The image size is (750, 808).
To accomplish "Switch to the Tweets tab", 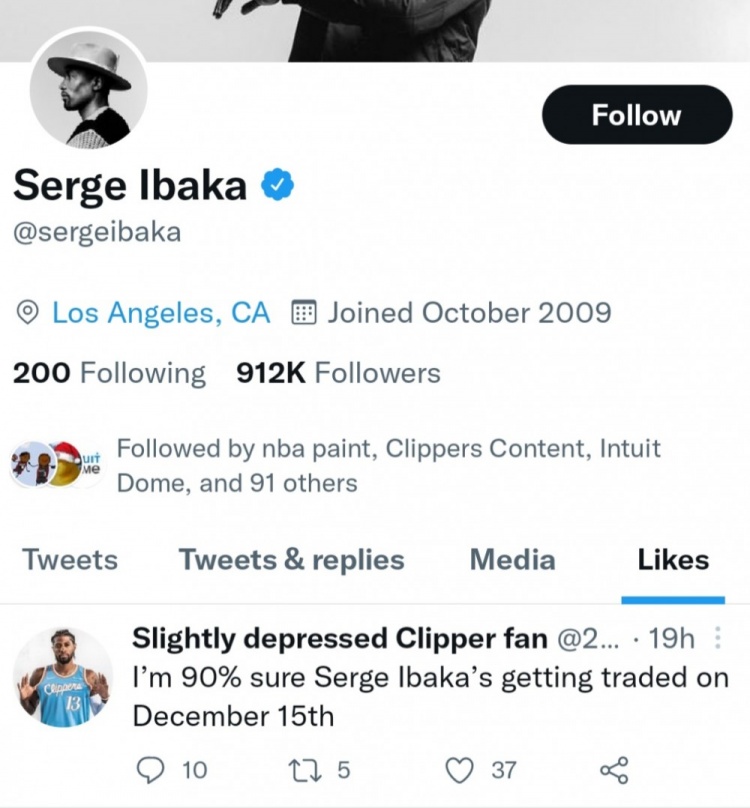I will [x=70, y=560].
